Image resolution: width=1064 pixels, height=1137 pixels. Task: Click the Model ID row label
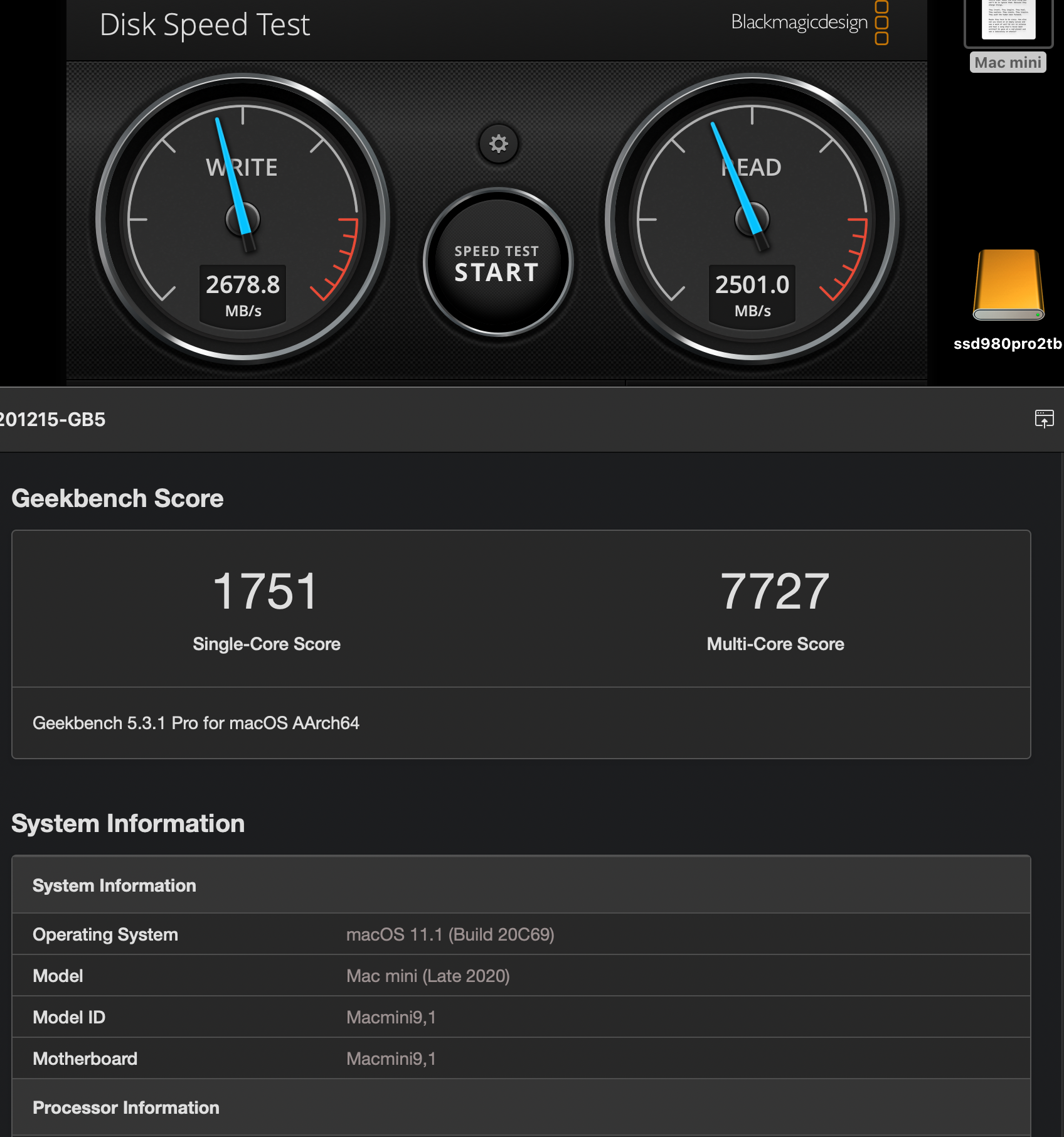pos(69,1017)
